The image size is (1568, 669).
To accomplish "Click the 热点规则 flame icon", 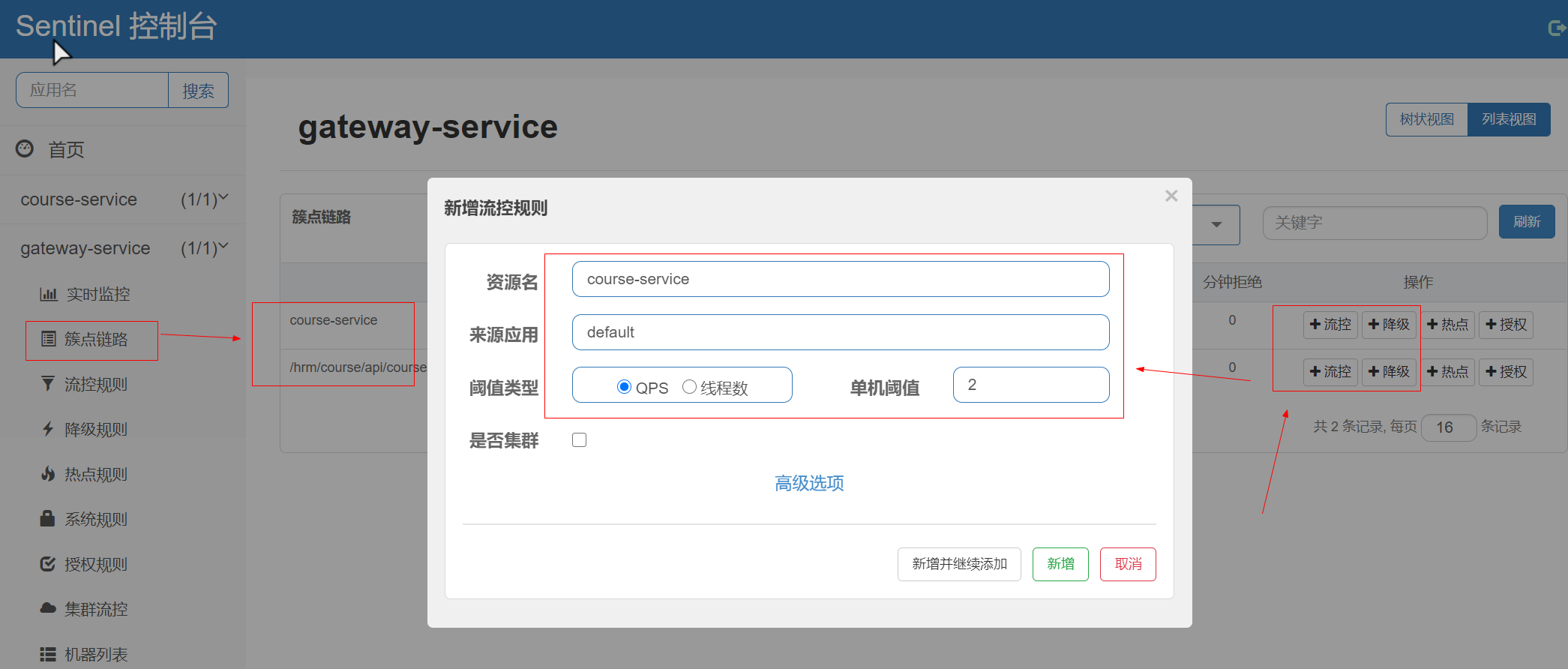I will [48, 474].
